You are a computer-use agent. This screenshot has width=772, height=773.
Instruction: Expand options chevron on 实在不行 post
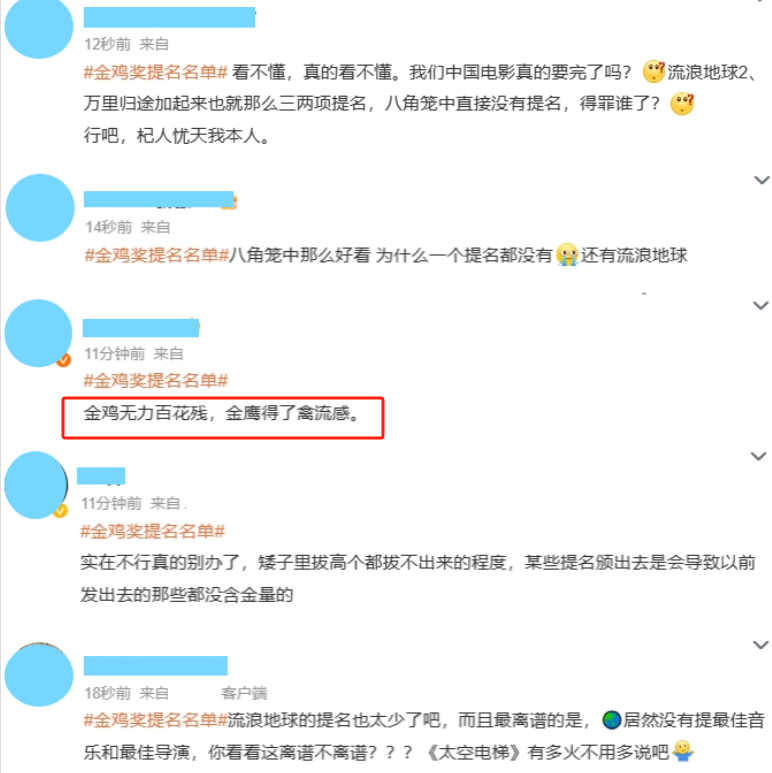tap(758, 456)
